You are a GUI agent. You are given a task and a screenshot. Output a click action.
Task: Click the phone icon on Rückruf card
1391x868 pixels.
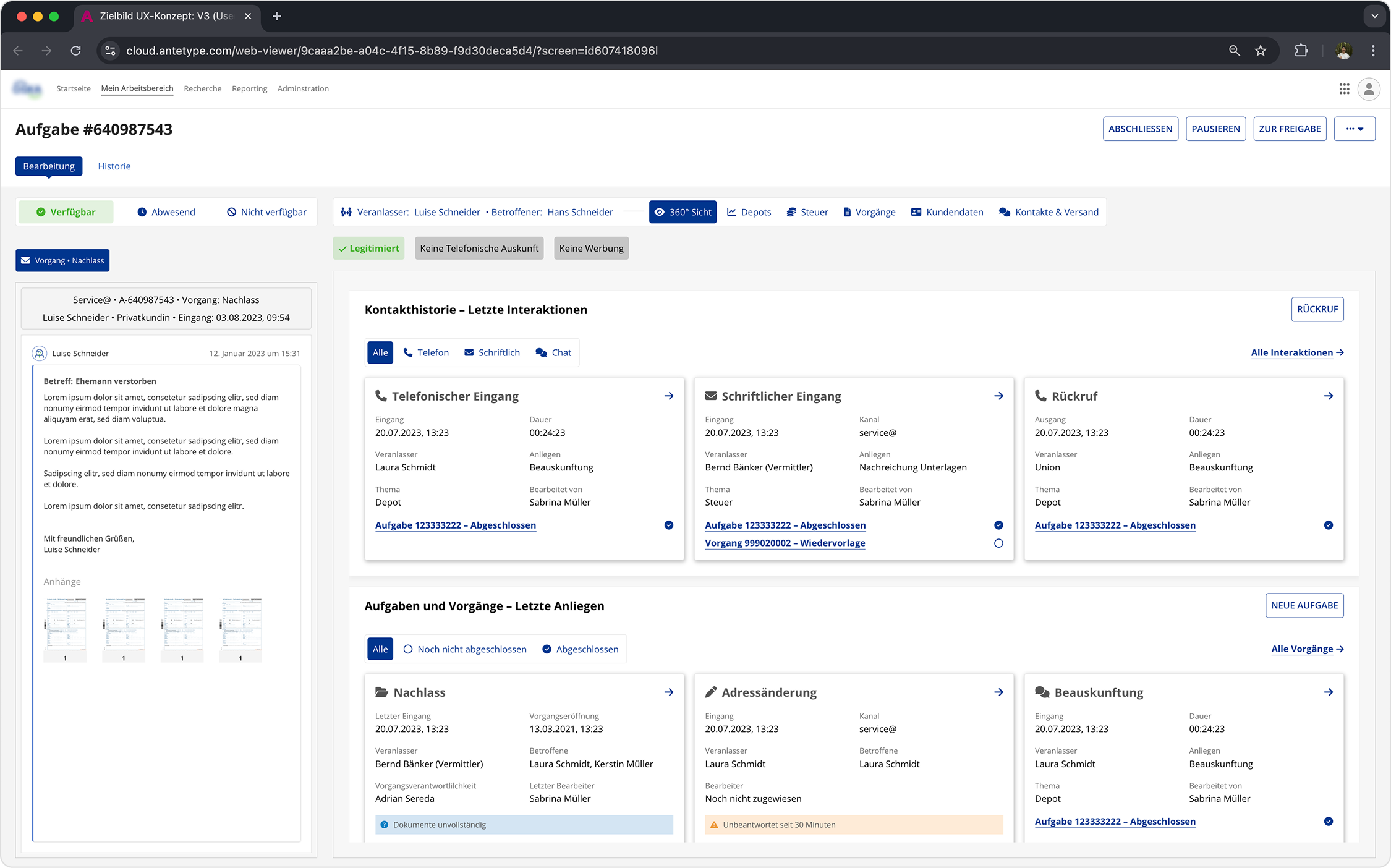[x=1041, y=396]
